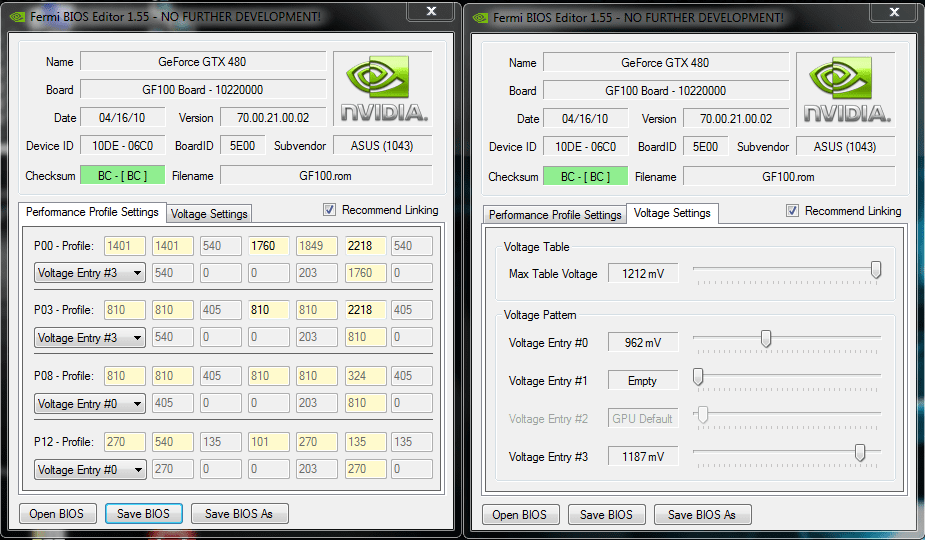The height and width of the screenshot is (540, 925).
Task: Click Voltage Entry #0 value 962 mV field
Action: [x=643, y=343]
